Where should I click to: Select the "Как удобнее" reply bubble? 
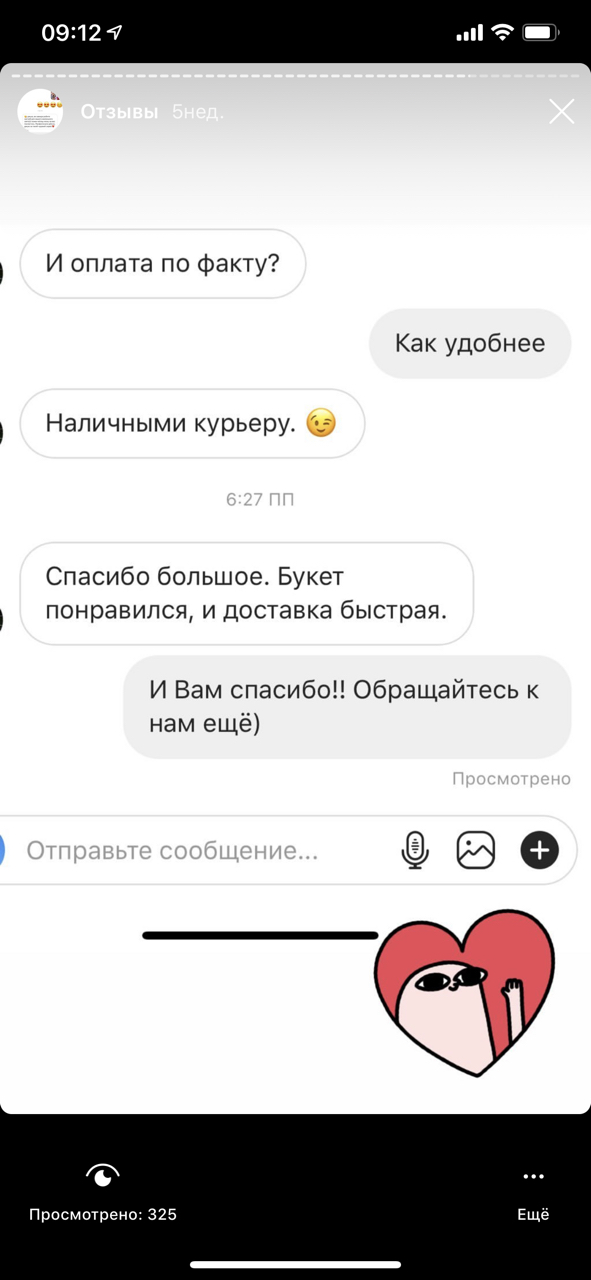click(x=470, y=344)
